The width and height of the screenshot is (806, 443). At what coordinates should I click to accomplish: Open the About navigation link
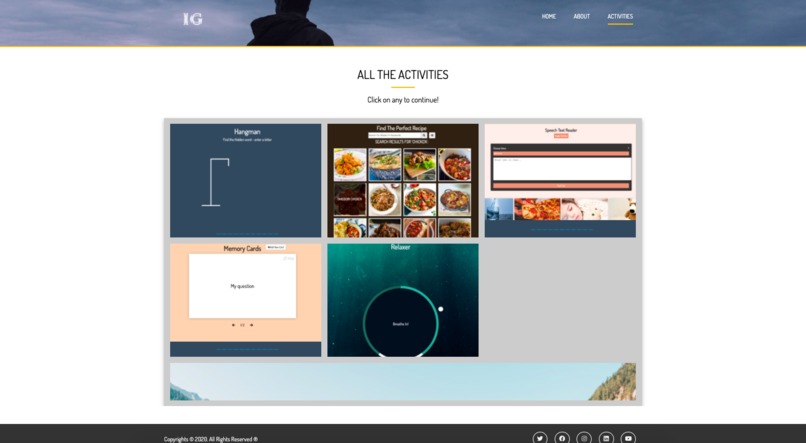point(581,16)
